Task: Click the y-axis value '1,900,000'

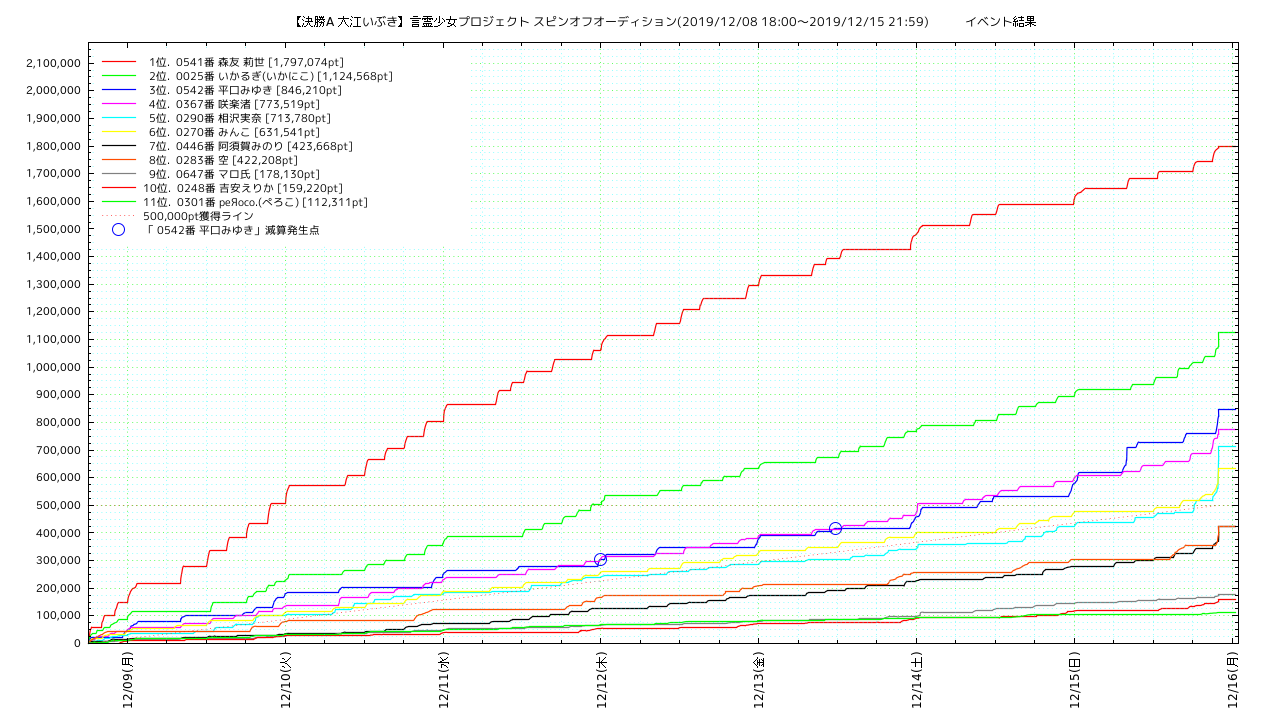Action: pos(52,118)
